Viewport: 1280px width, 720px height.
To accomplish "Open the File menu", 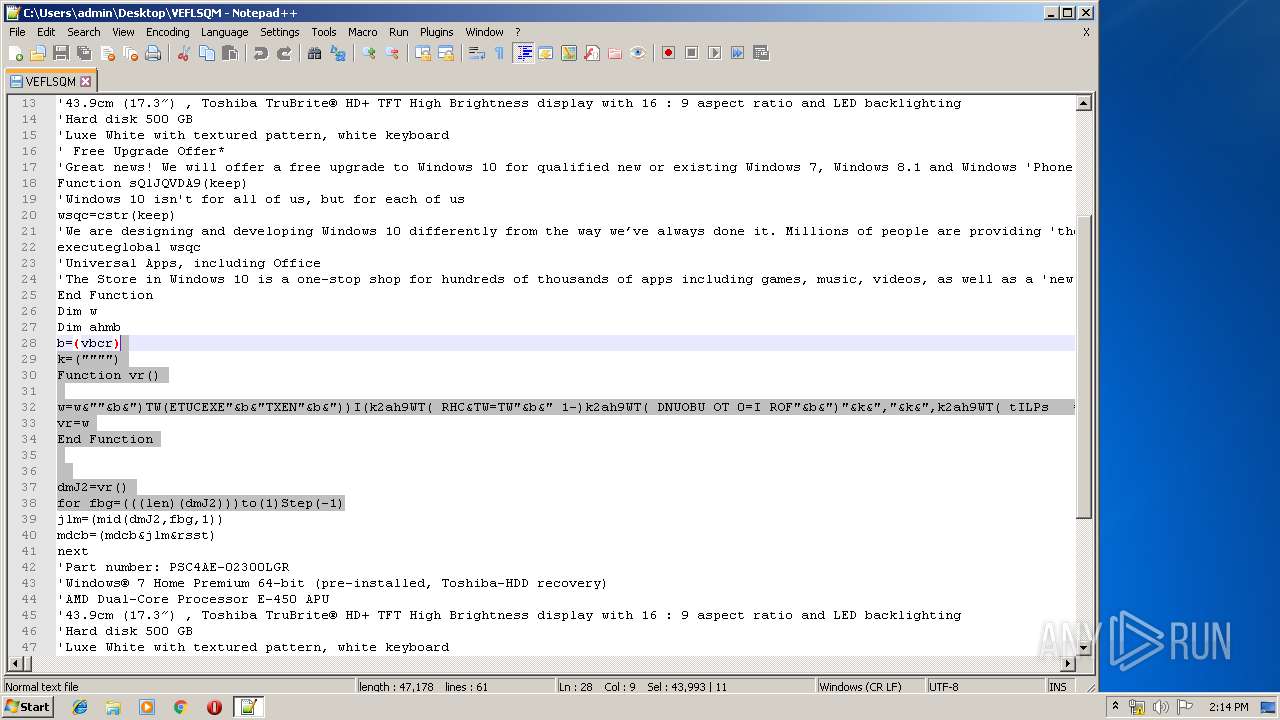I will coord(17,32).
